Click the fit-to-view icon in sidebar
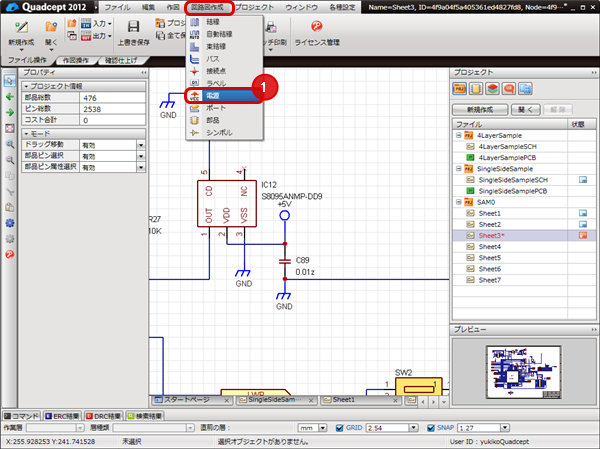Image resolution: width=600 pixels, height=449 pixels. [10, 128]
